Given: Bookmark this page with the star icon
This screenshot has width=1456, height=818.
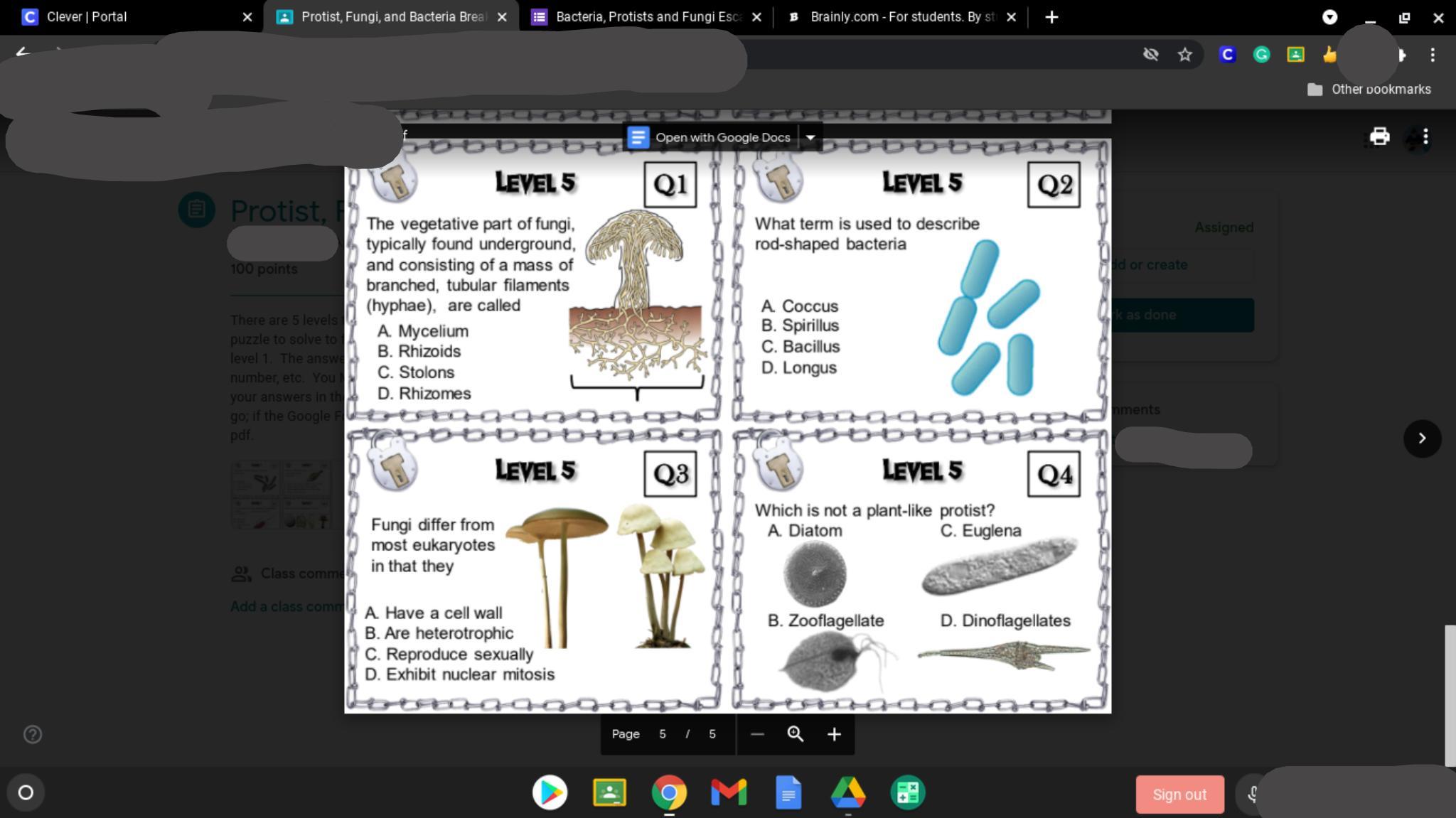Looking at the screenshot, I should pos(1184,55).
